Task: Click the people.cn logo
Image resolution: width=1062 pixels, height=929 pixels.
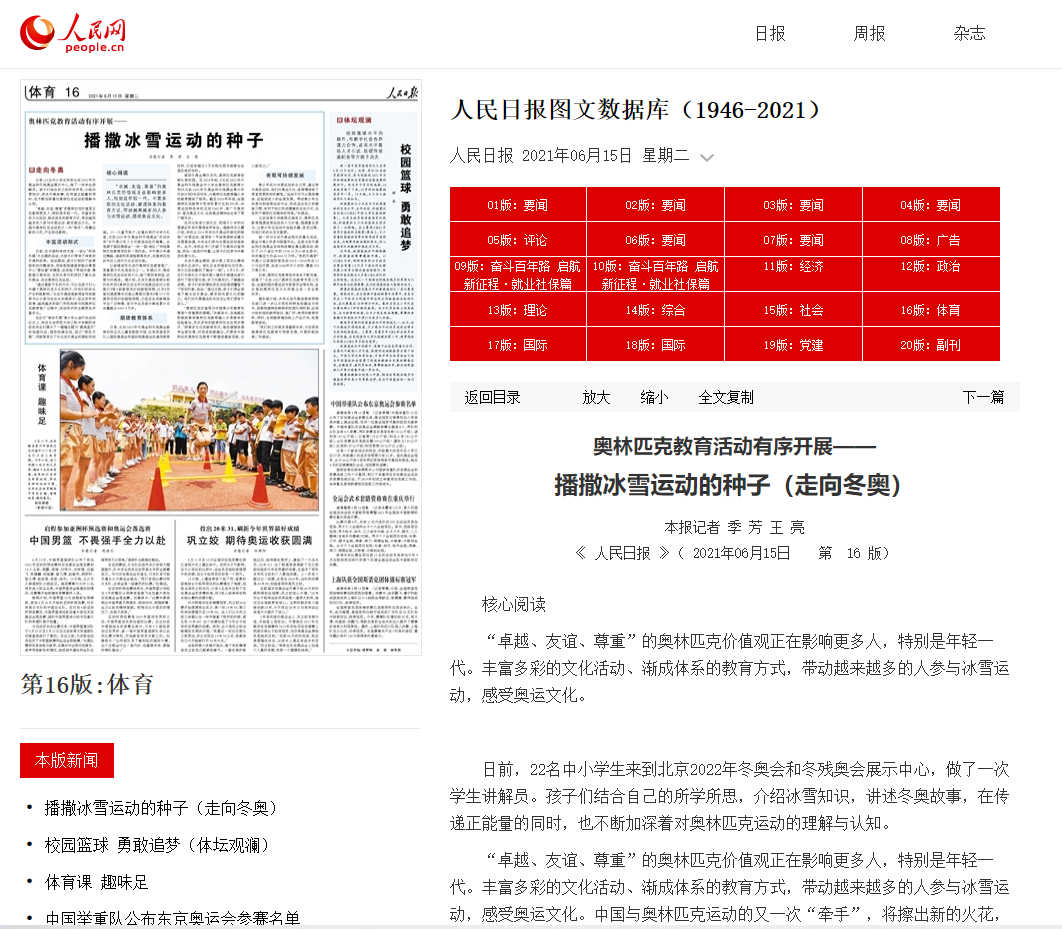Action: (72, 33)
